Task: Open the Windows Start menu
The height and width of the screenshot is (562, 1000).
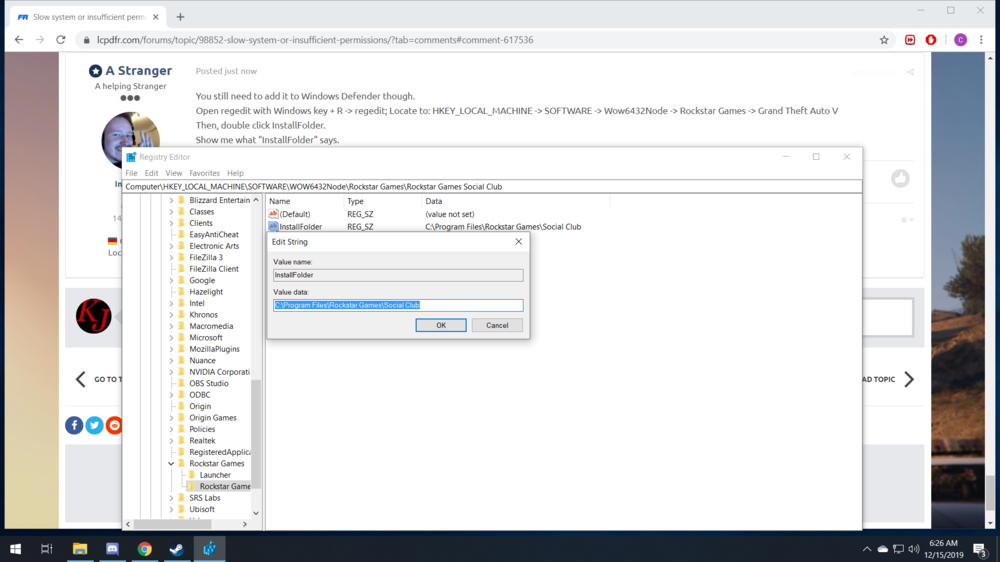Action: pyautogui.click(x=15, y=549)
